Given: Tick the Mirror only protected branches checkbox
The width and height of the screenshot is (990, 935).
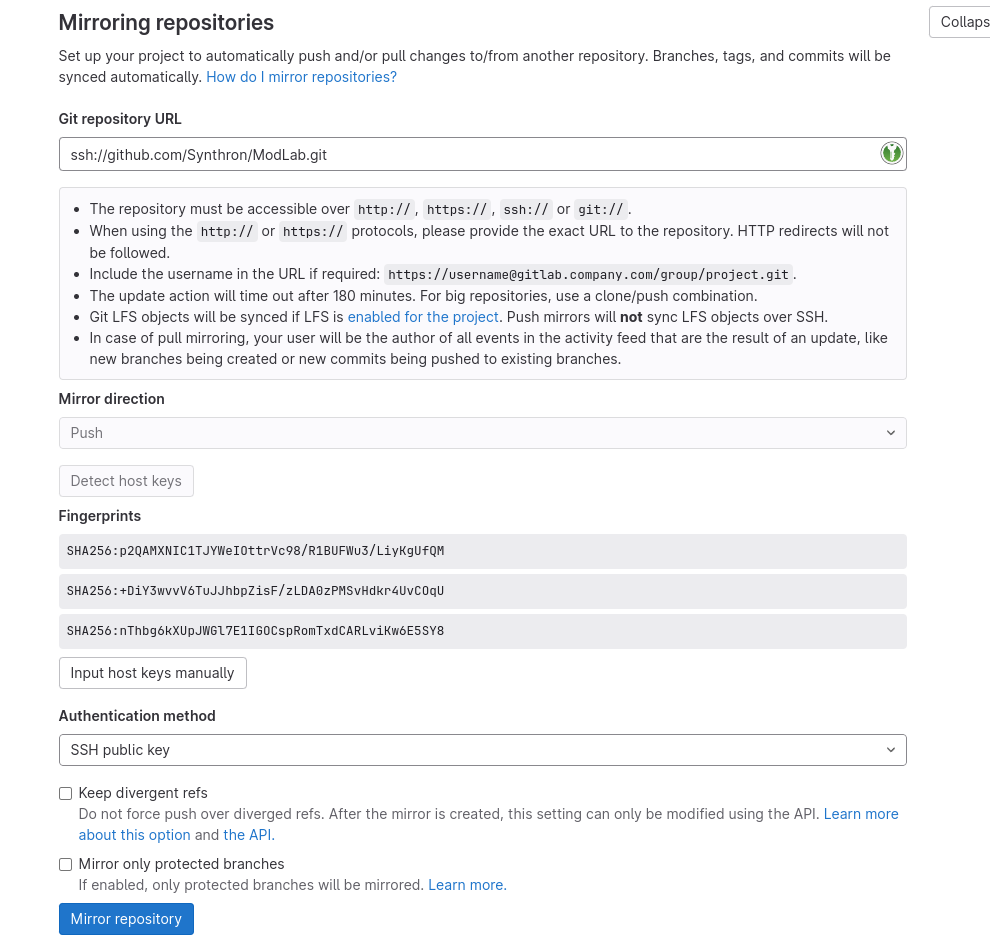Looking at the screenshot, I should pos(66,864).
